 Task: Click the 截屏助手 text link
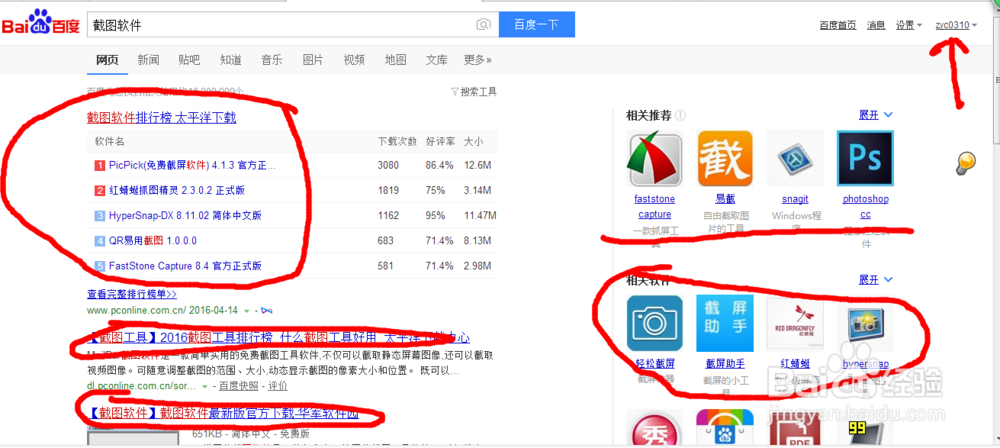725,364
